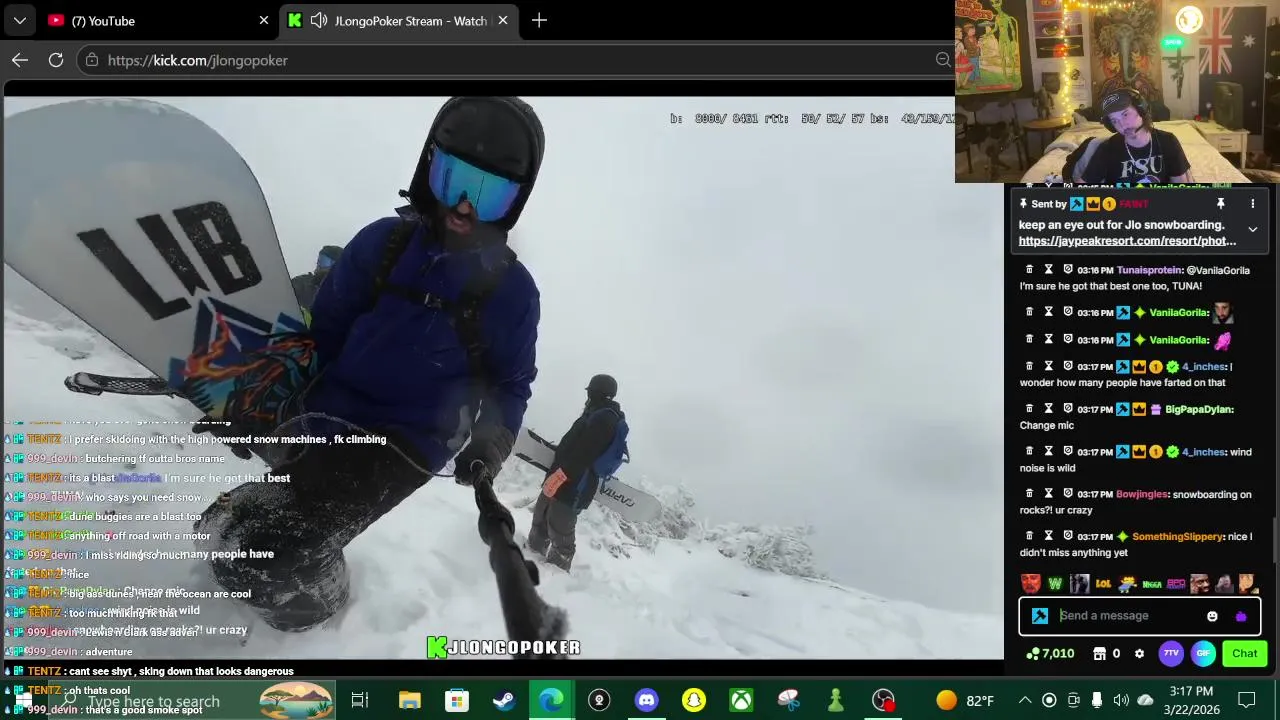Open Bowjingles' user card
The height and width of the screenshot is (720, 1280).
(x=1142, y=494)
